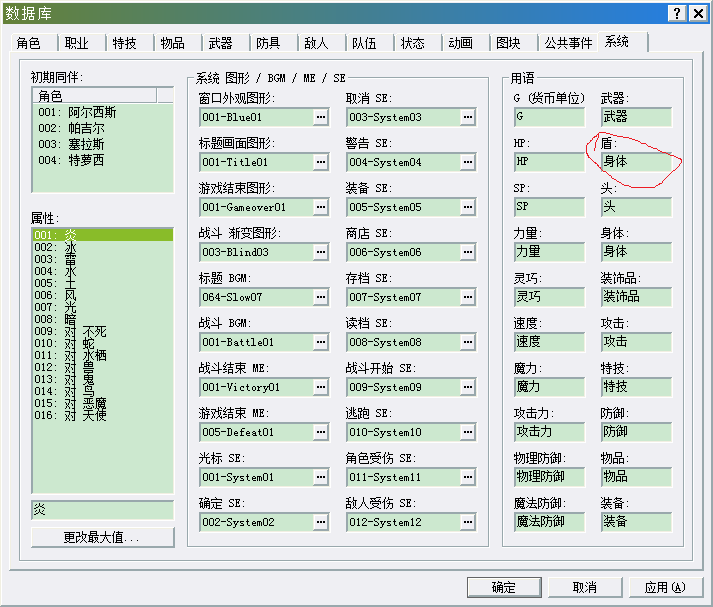Image resolution: width=713 pixels, height=607 pixels.
Task: Click ellipsis button beside 005-System05
Action: tap(468, 207)
